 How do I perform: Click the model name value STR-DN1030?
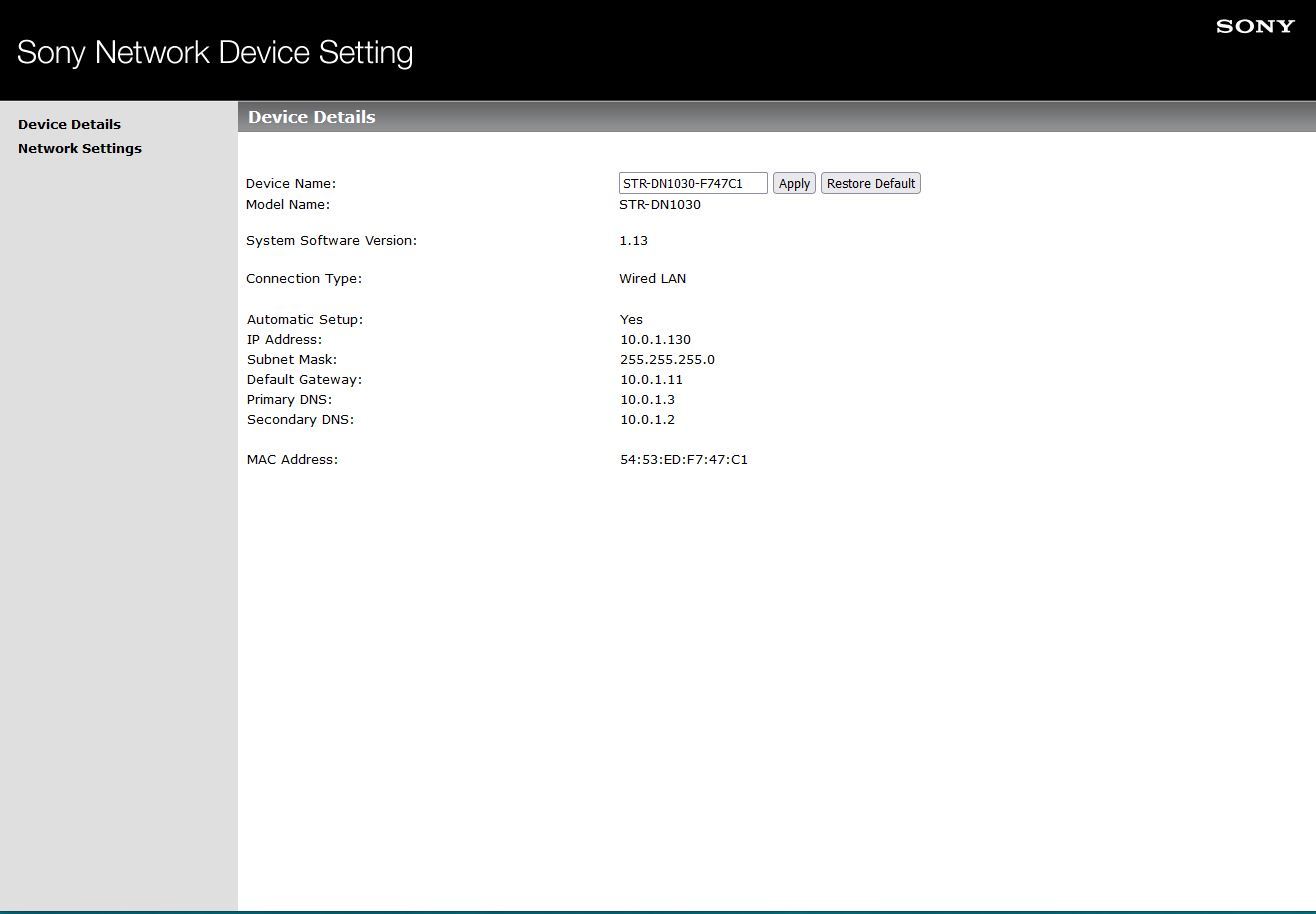pyautogui.click(x=659, y=205)
